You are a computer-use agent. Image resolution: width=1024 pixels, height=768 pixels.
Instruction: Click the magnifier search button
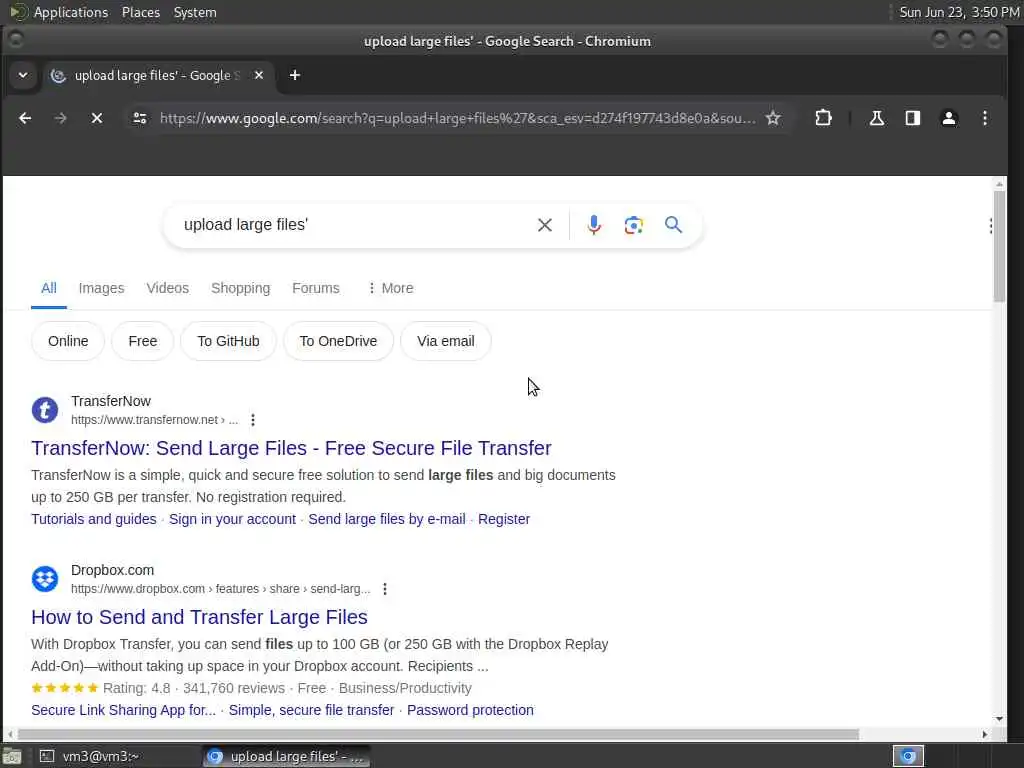click(x=673, y=225)
